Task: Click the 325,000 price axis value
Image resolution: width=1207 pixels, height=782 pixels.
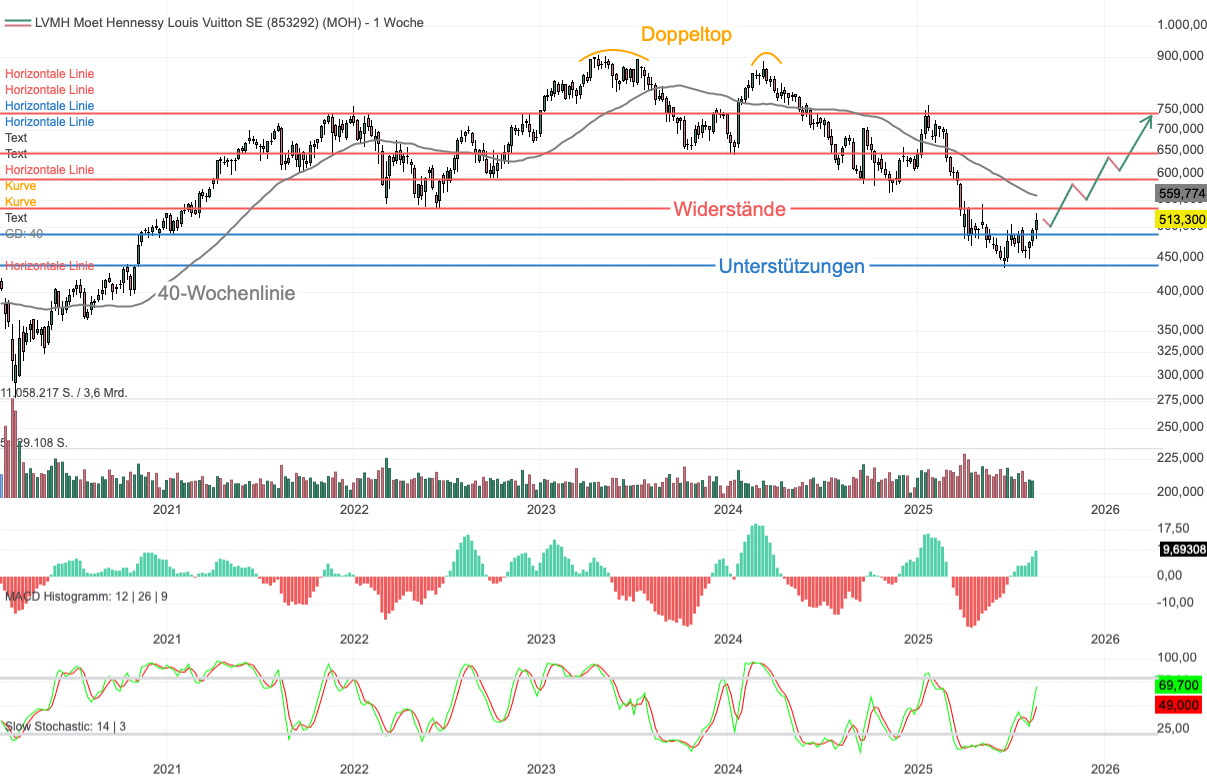Action: point(1180,350)
